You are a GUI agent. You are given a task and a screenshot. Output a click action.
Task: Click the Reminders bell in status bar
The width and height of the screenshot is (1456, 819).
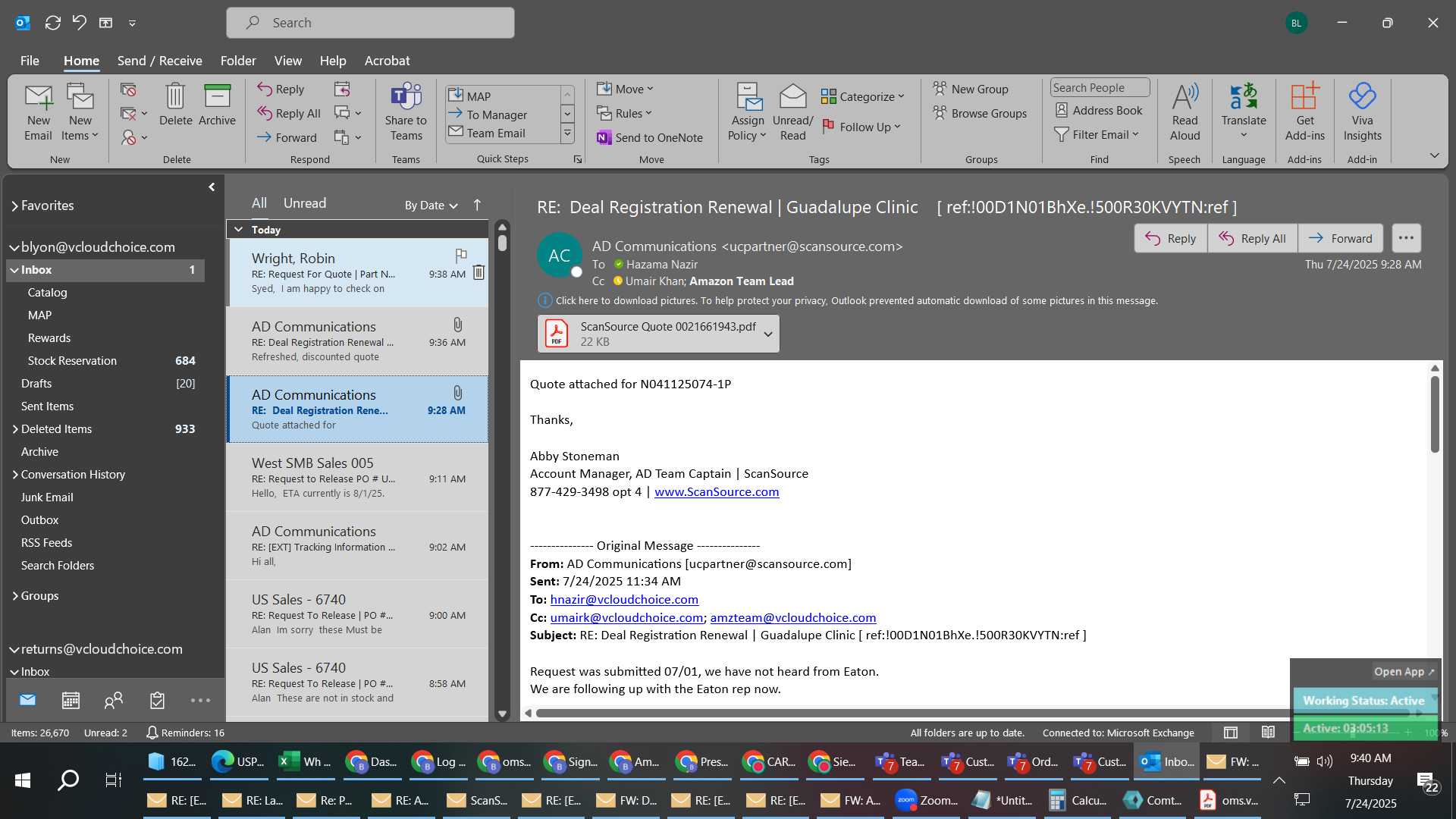(x=152, y=733)
